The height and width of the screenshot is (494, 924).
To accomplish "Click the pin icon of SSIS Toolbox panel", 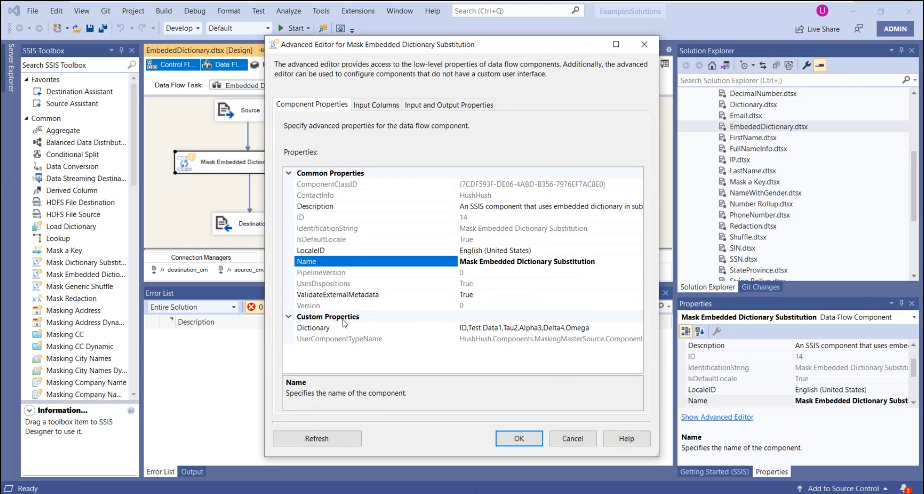I will [x=121, y=51].
